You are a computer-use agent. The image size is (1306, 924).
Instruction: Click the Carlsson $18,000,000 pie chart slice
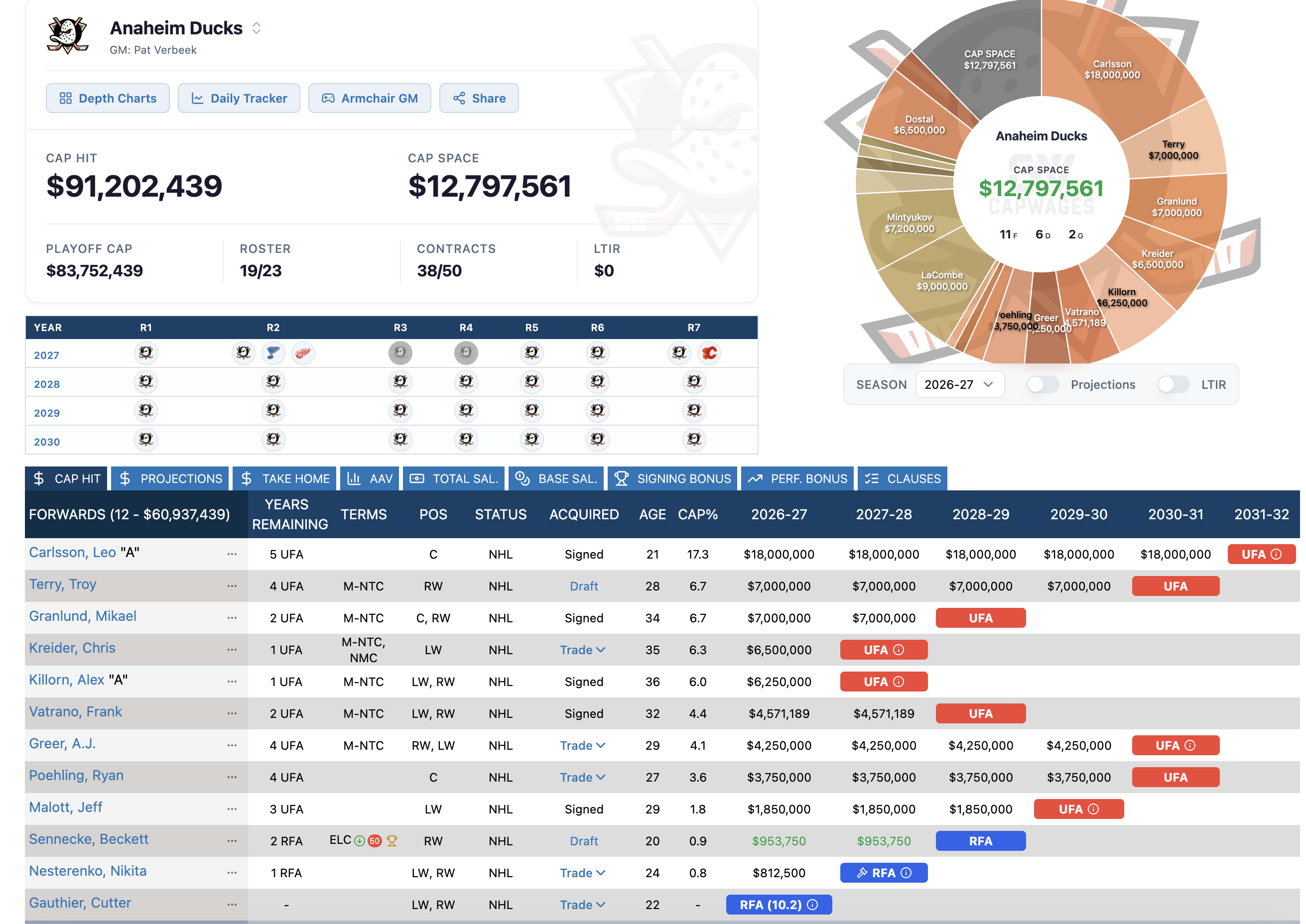(x=1112, y=69)
